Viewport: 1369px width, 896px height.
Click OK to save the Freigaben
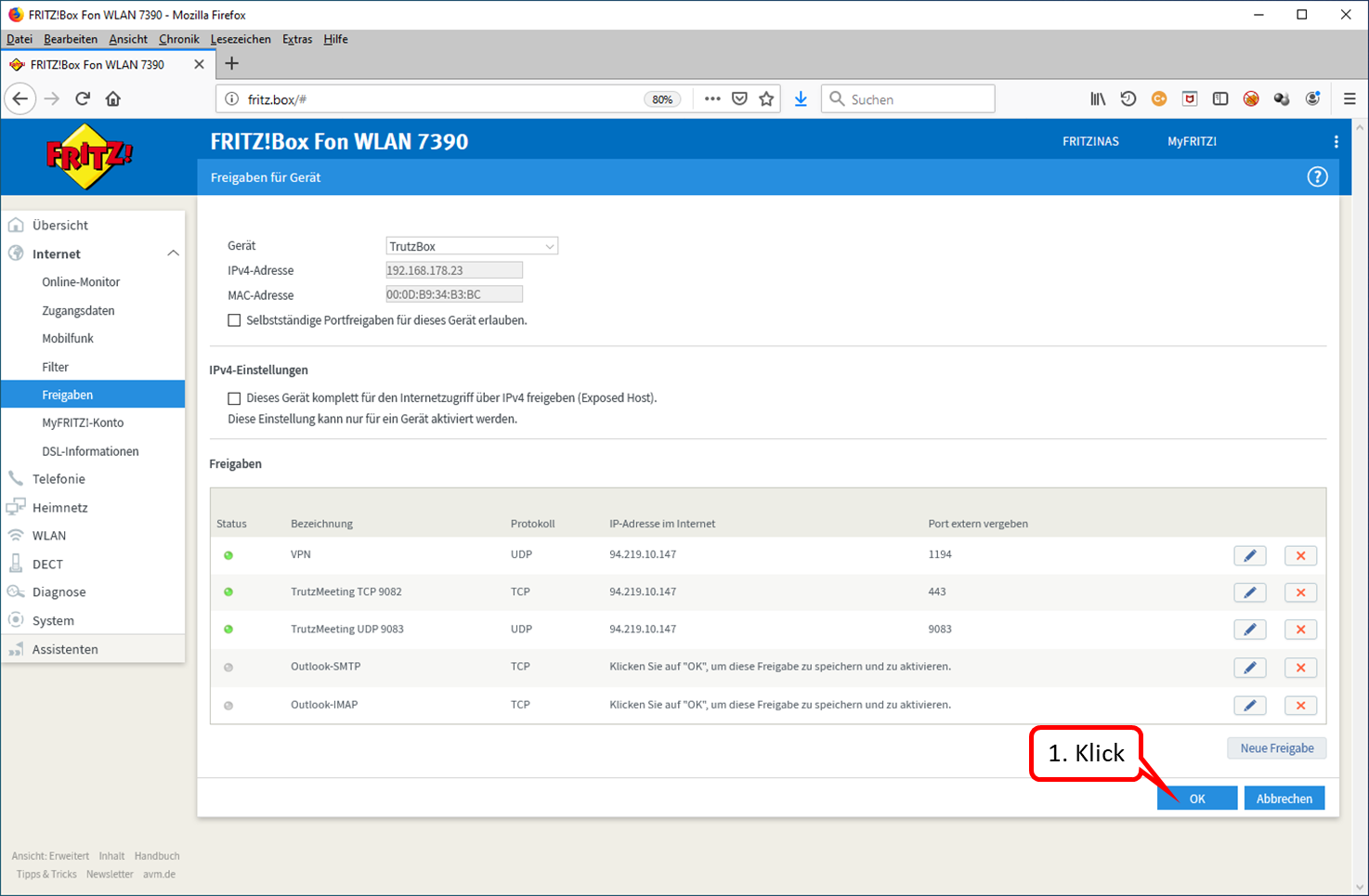pyautogui.click(x=1197, y=799)
